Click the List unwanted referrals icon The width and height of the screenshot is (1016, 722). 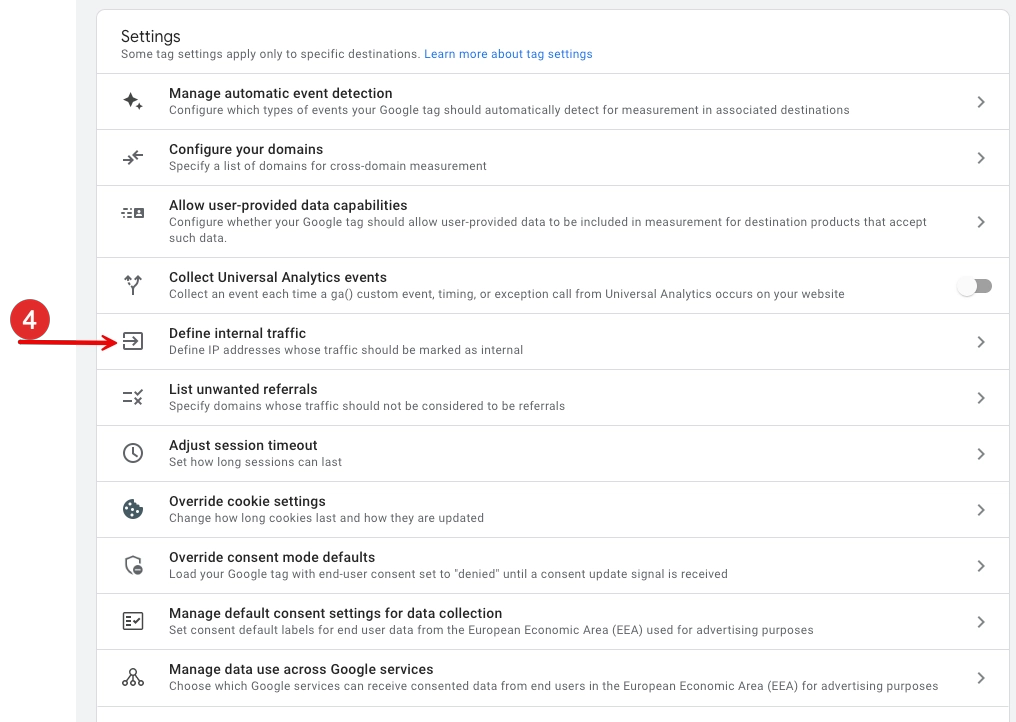(133, 397)
